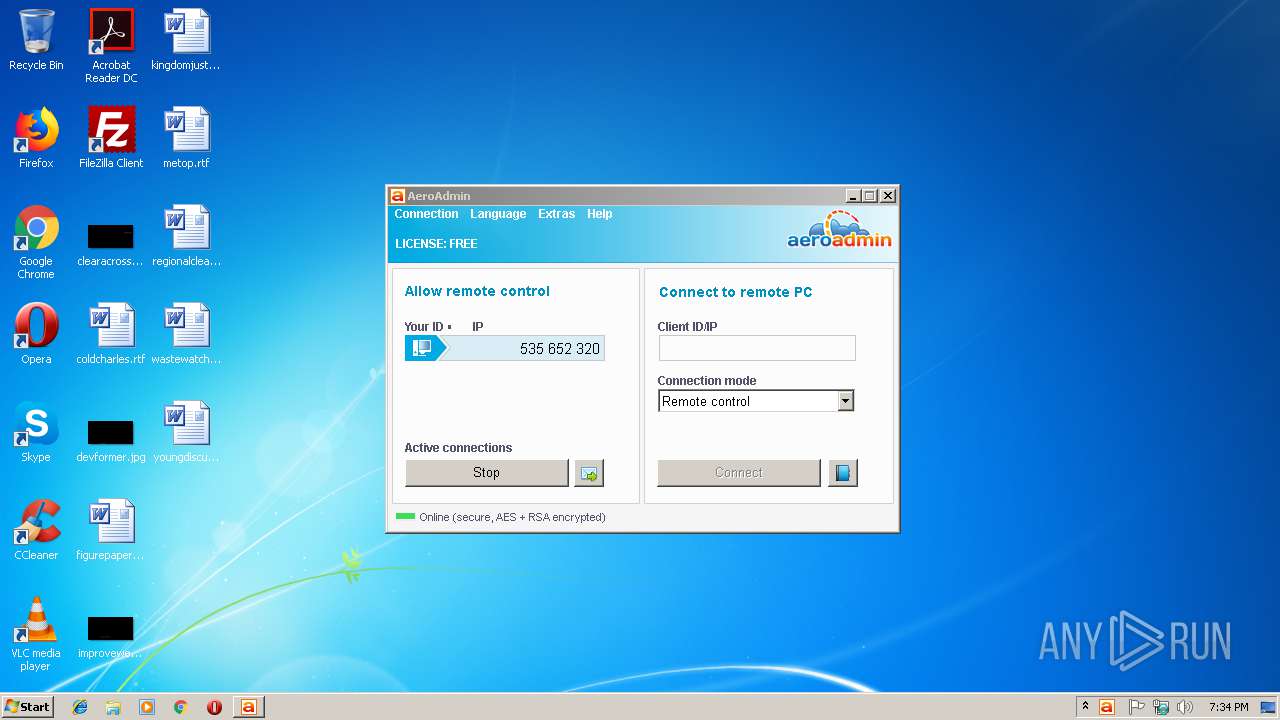Click the AeroAdmin taskbar button

(x=248, y=707)
